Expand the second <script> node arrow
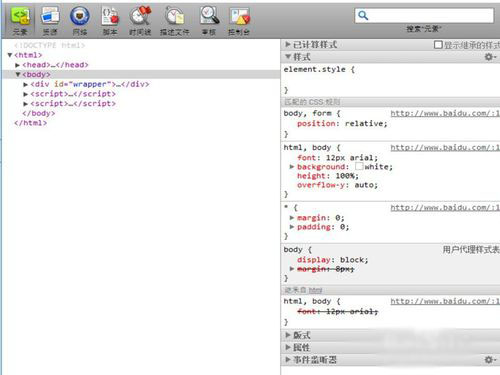 (26, 104)
